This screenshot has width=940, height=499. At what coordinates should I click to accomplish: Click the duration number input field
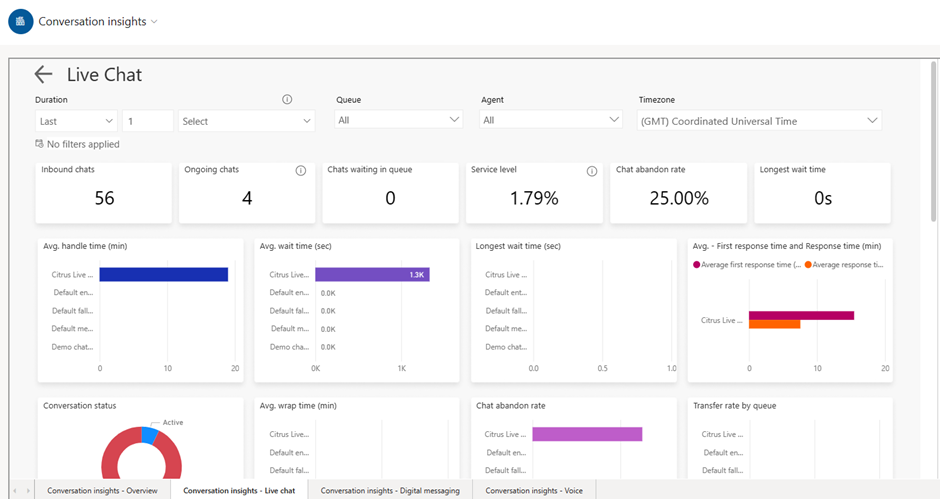(x=147, y=121)
